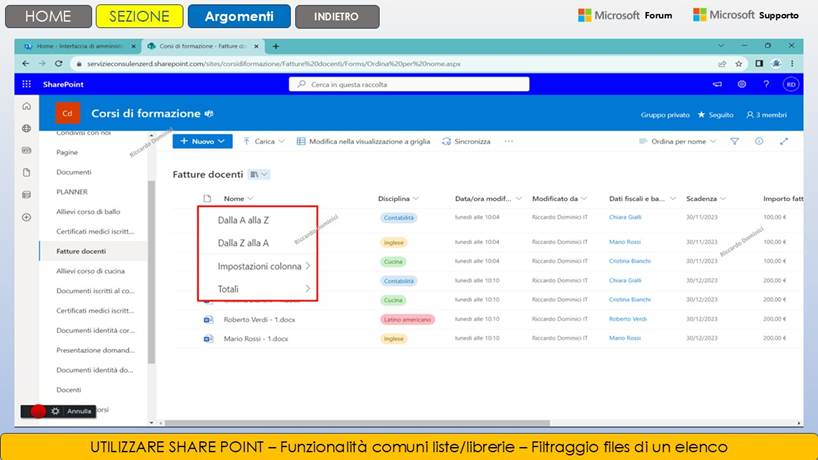Open more commands ellipsis in toolbar

coord(509,141)
